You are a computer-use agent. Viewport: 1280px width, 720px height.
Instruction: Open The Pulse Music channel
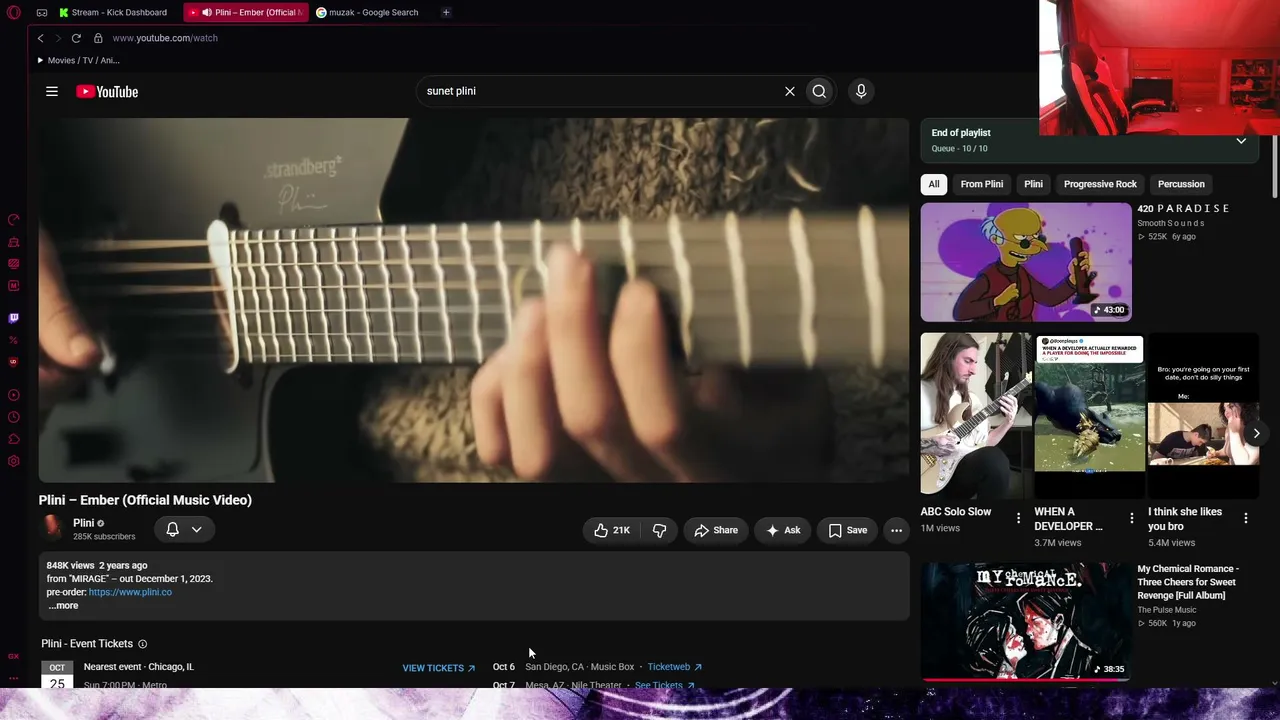(x=1166, y=610)
